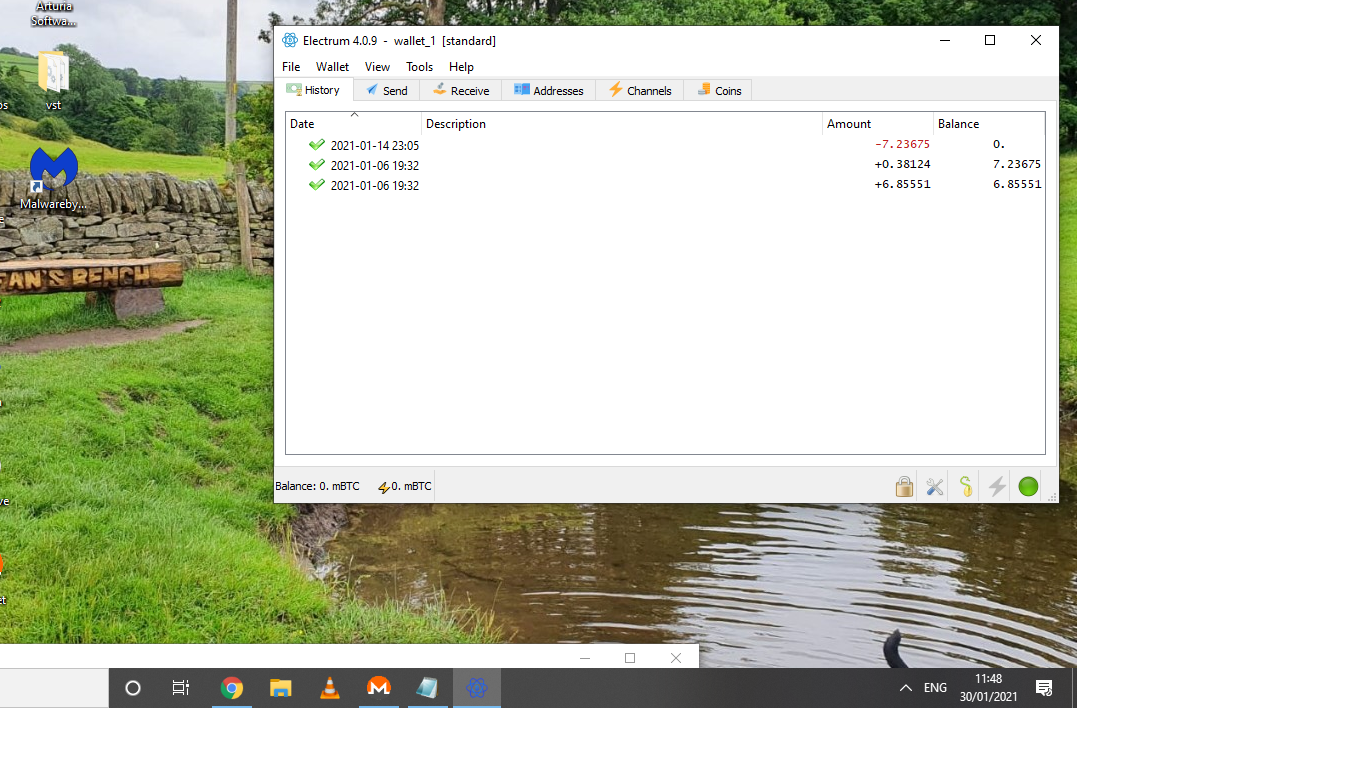Viewport: 1360px width, 768px height.
Task: Open network status via the green circle indicator
Action: tap(1027, 486)
